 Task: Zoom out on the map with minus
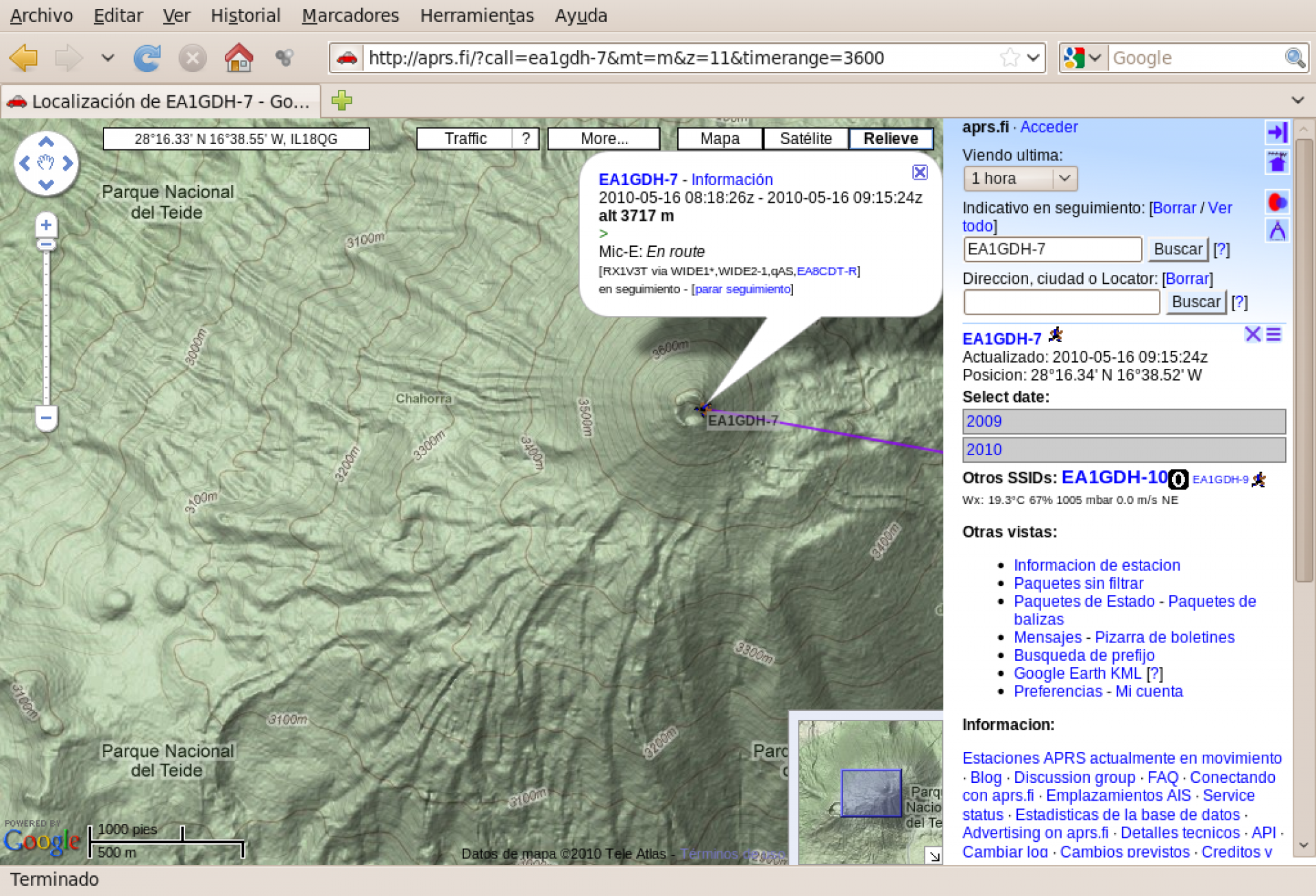(x=46, y=417)
